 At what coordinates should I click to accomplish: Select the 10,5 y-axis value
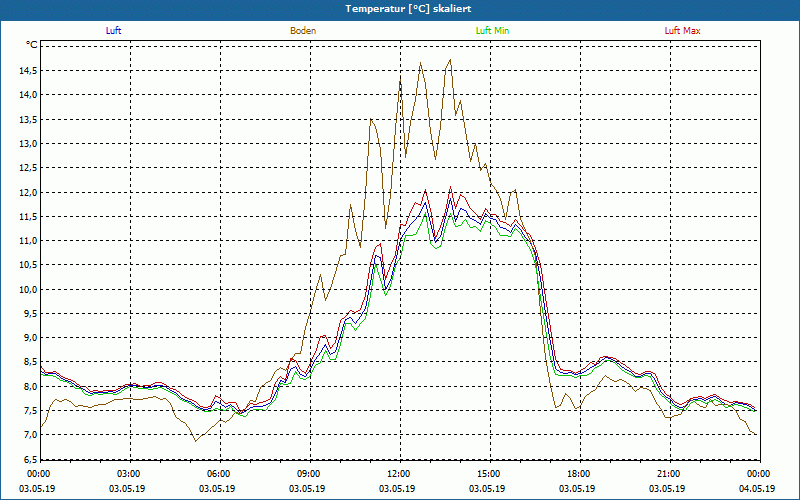coord(28,265)
